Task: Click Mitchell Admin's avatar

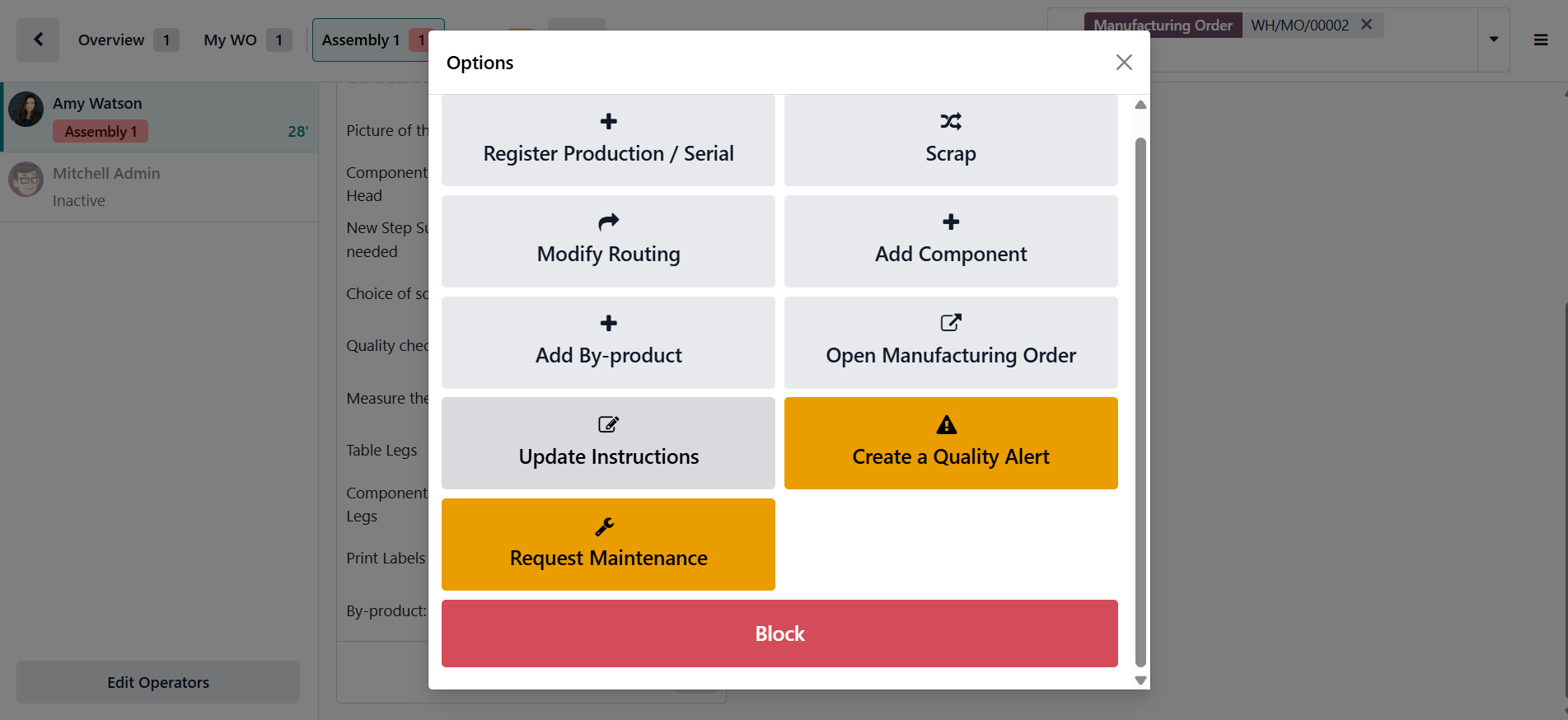Action: [x=26, y=179]
